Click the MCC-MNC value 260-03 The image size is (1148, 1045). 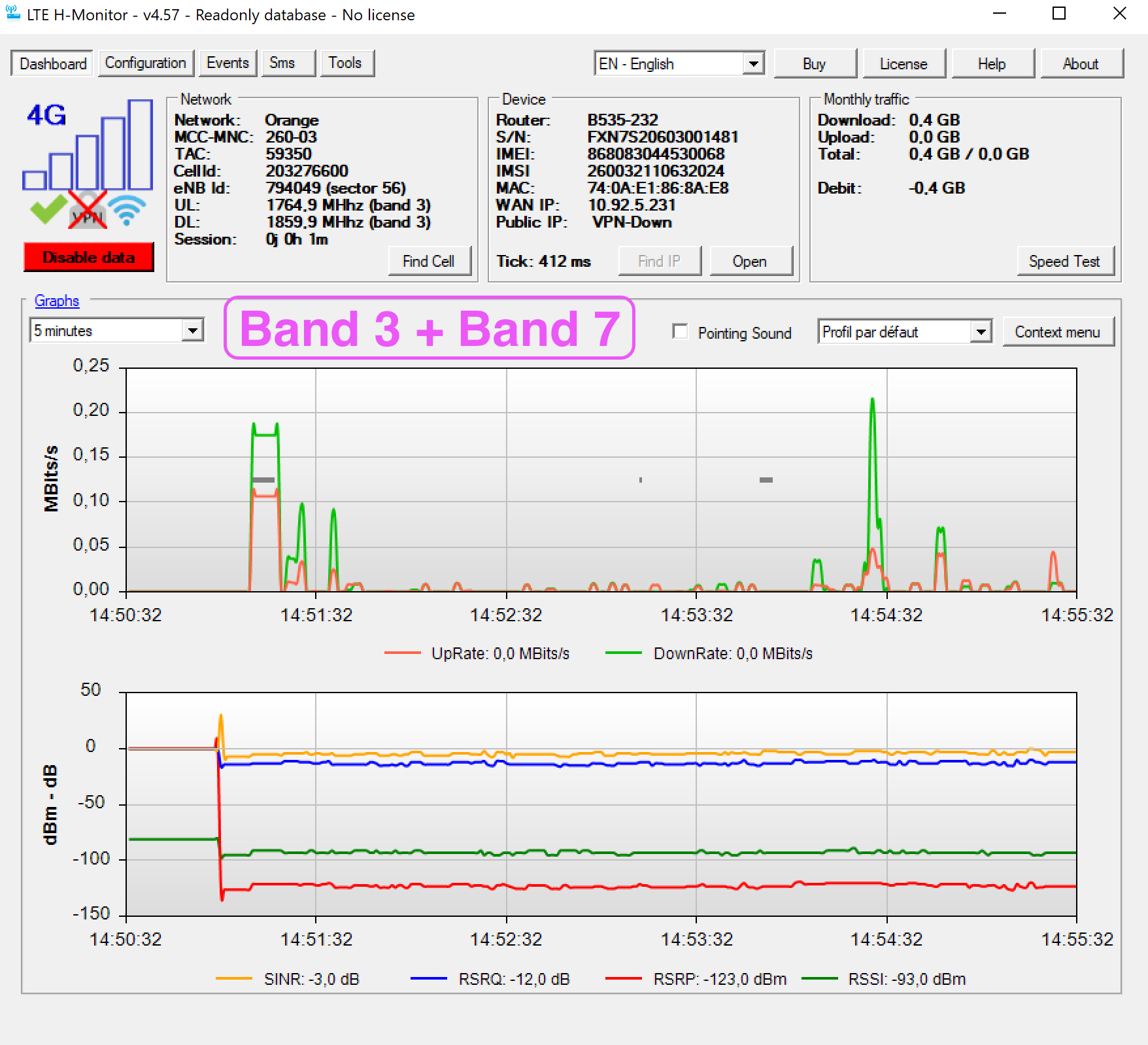(291, 137)
